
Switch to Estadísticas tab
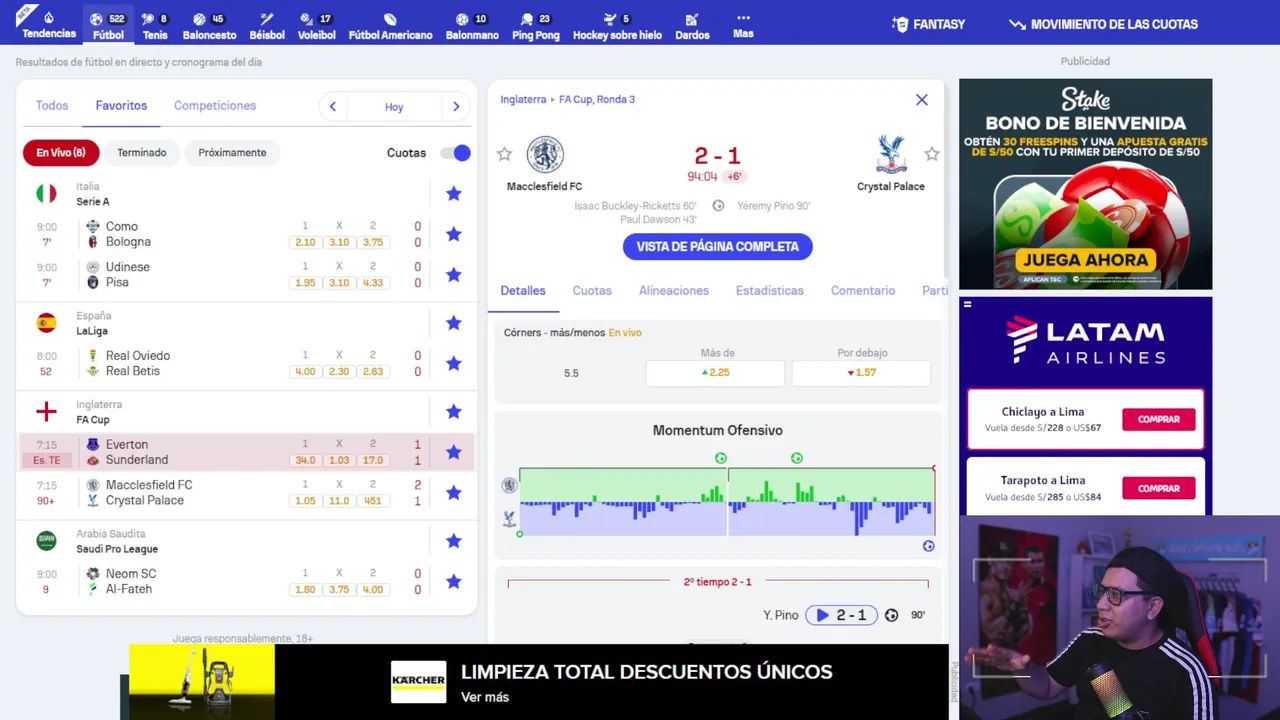[x=770, y=291]
